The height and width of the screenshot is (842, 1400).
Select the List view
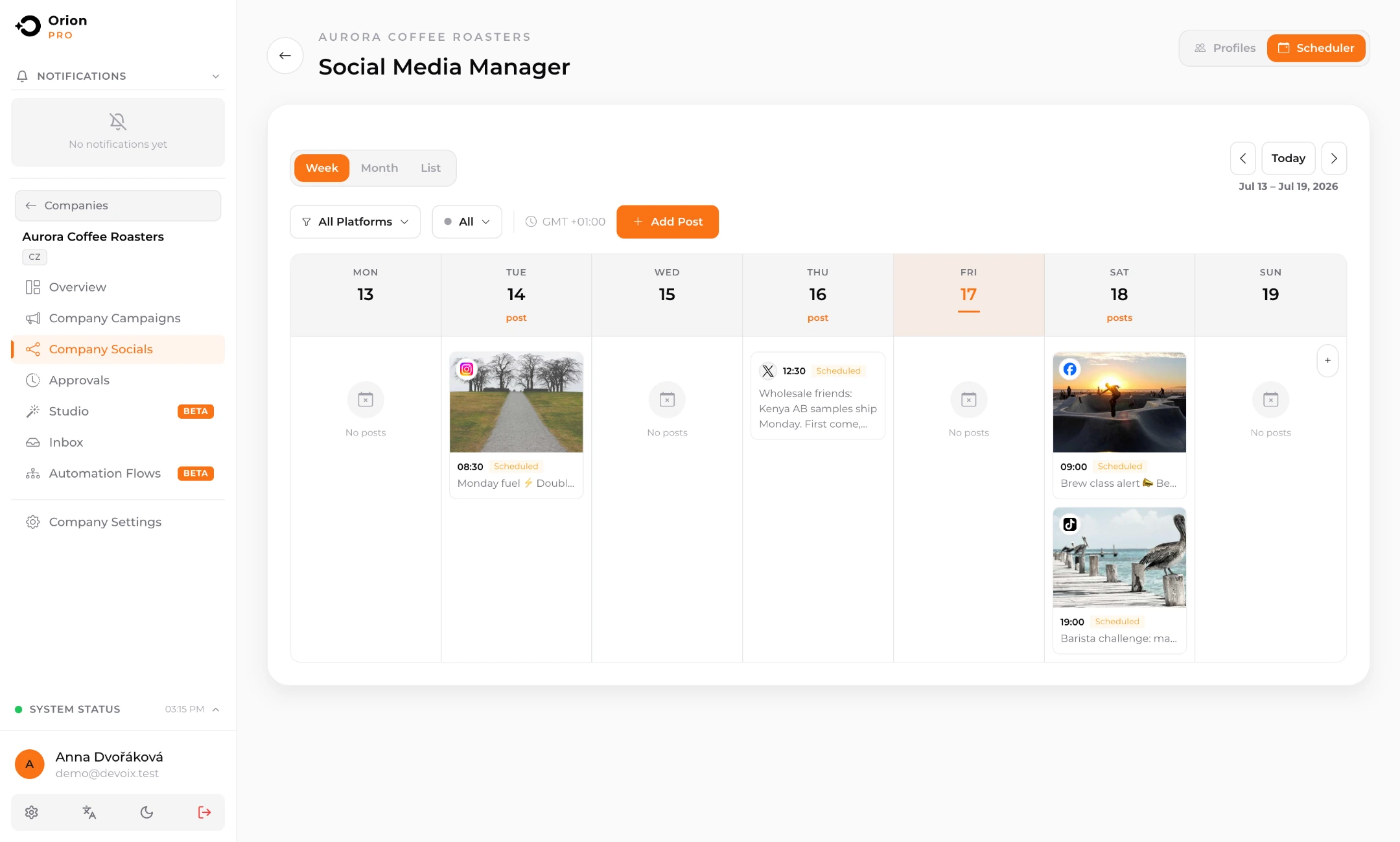pyautogui.click(x=430, y=168)
